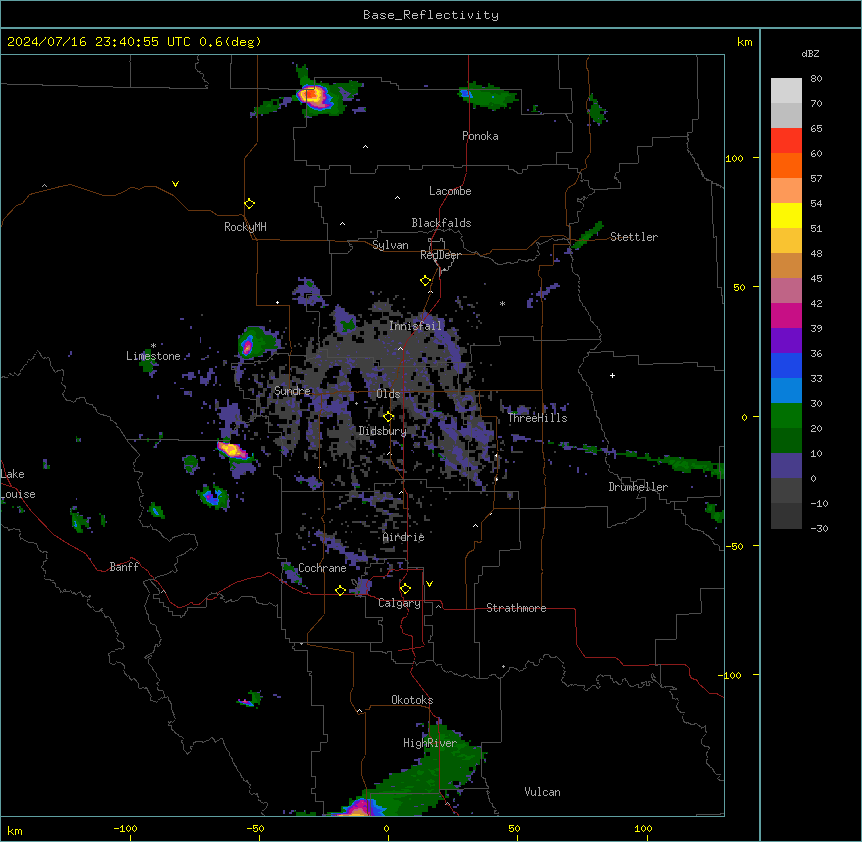862x842 pixels.
Task: Click the white caret marker west of Lacombe
Action: click(x=397, y=198)
